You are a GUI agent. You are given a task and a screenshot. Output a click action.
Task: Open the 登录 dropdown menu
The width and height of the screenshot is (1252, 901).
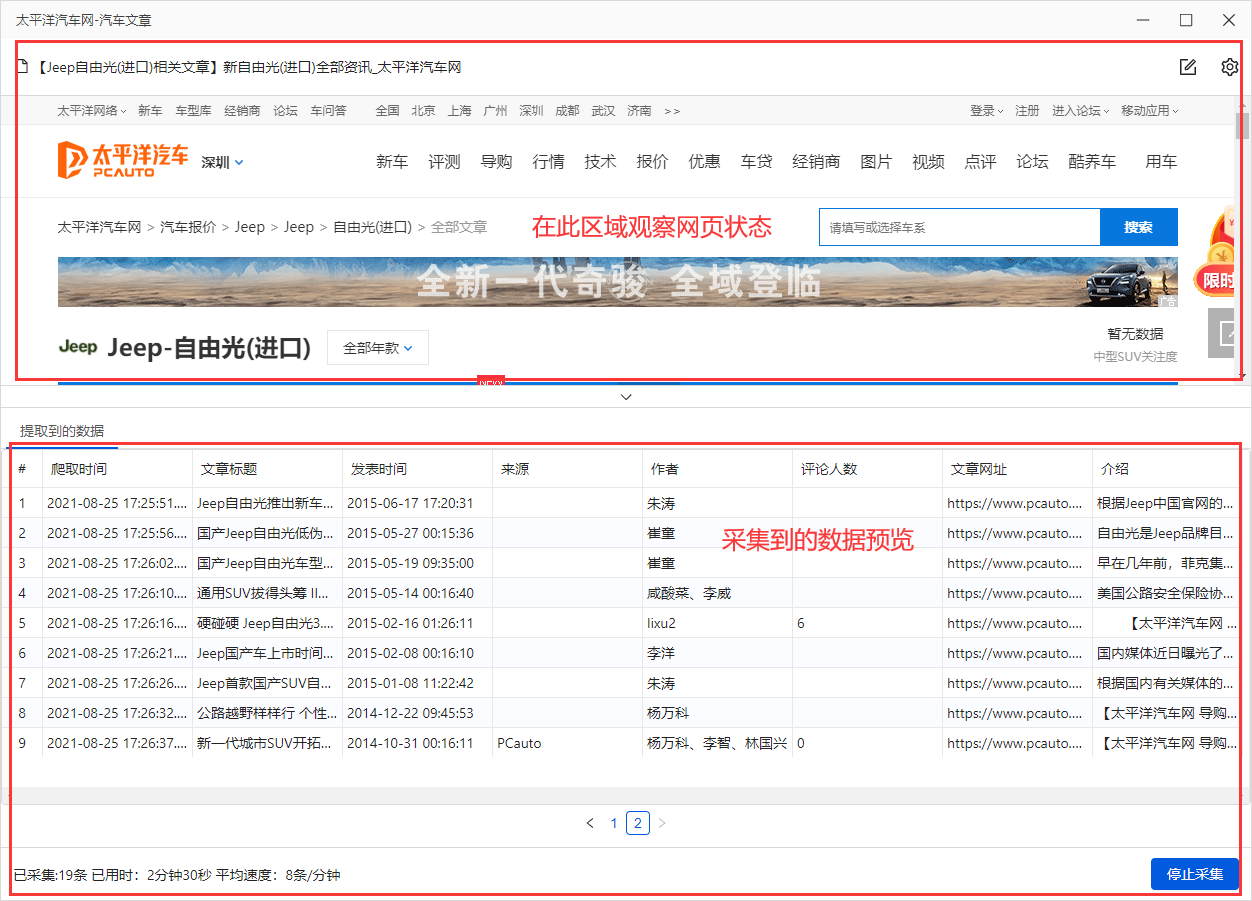[986, 111]
